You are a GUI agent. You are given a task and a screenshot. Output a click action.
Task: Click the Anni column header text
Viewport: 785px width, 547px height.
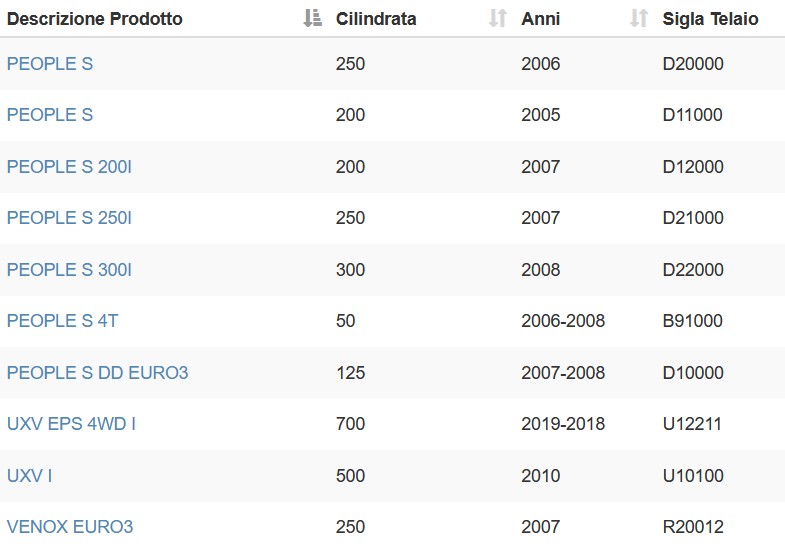tap(541, 19)
